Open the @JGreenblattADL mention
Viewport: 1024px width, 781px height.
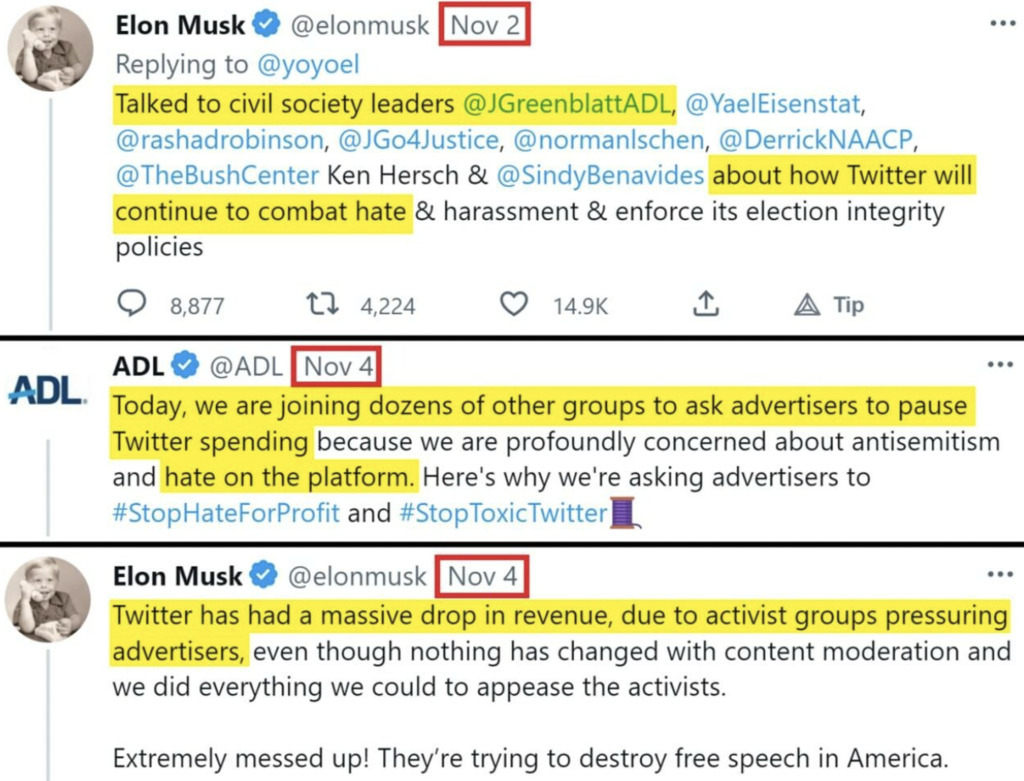pos(570,102)
